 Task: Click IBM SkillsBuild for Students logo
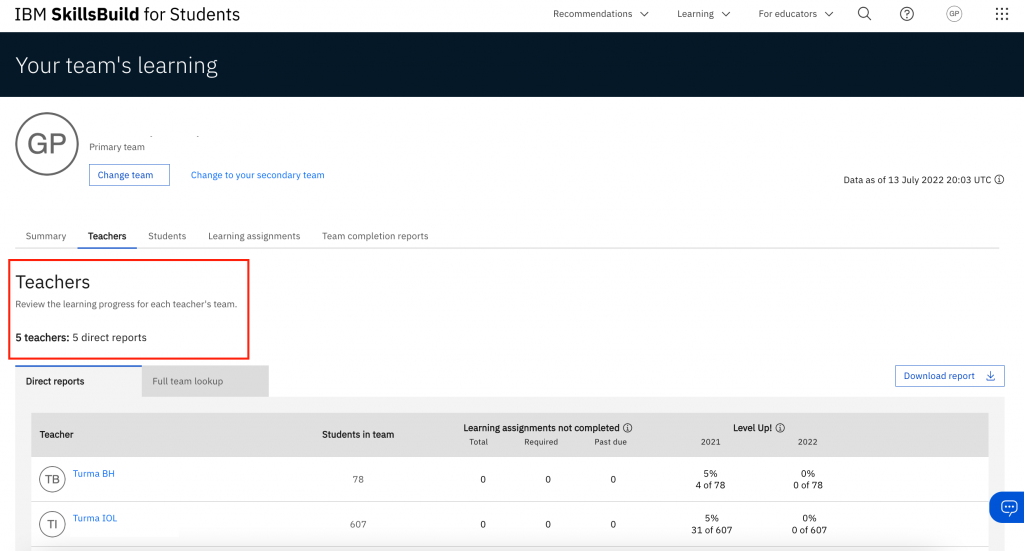pos(127,14)
